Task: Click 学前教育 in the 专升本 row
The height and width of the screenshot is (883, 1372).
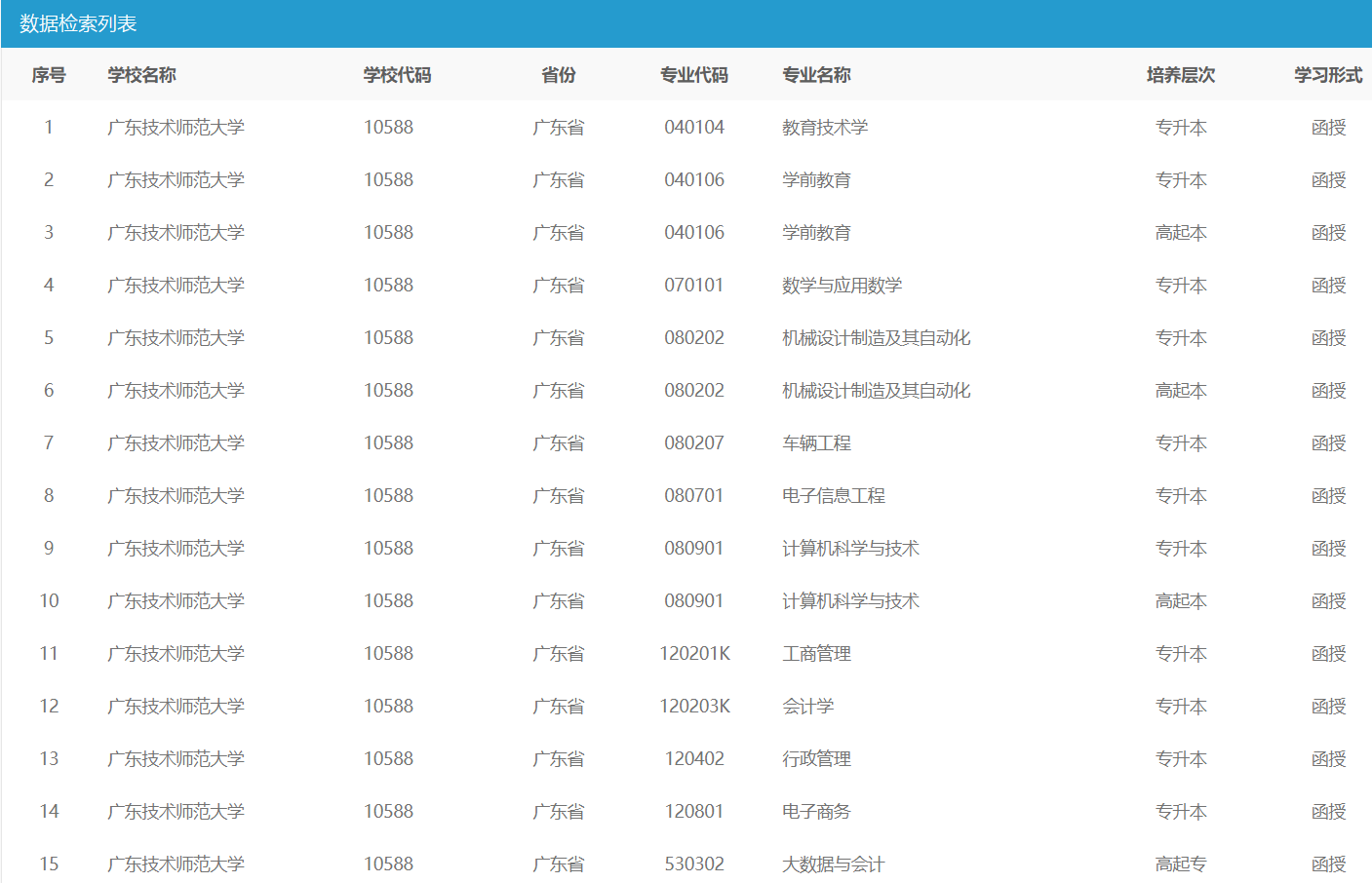Action: [817, 180]
